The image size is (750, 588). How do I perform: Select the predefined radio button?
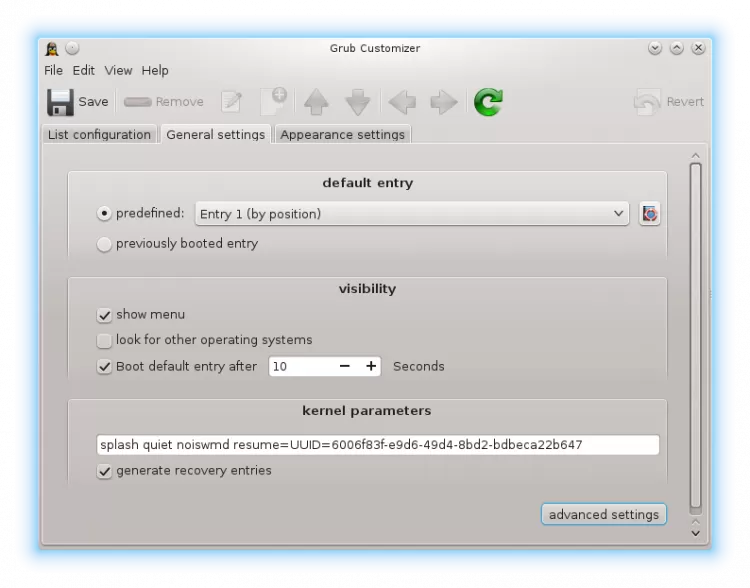[104, 213]
